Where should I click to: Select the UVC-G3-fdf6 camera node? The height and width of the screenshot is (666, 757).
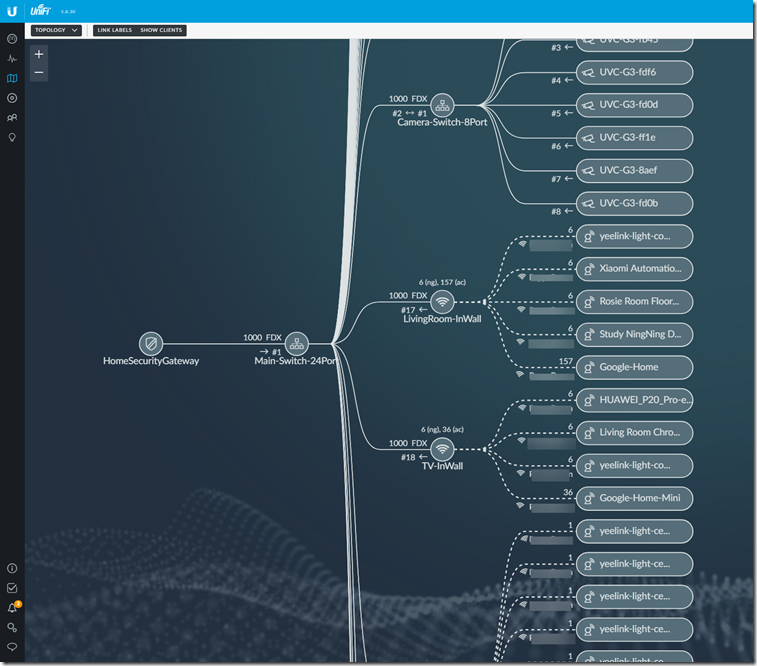pyautogui.click(x=635, y=72)
